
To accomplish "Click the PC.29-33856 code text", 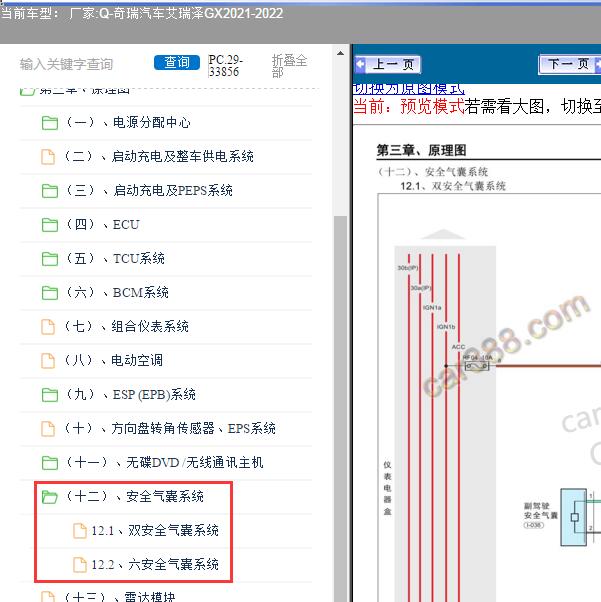I will [225, 66].
